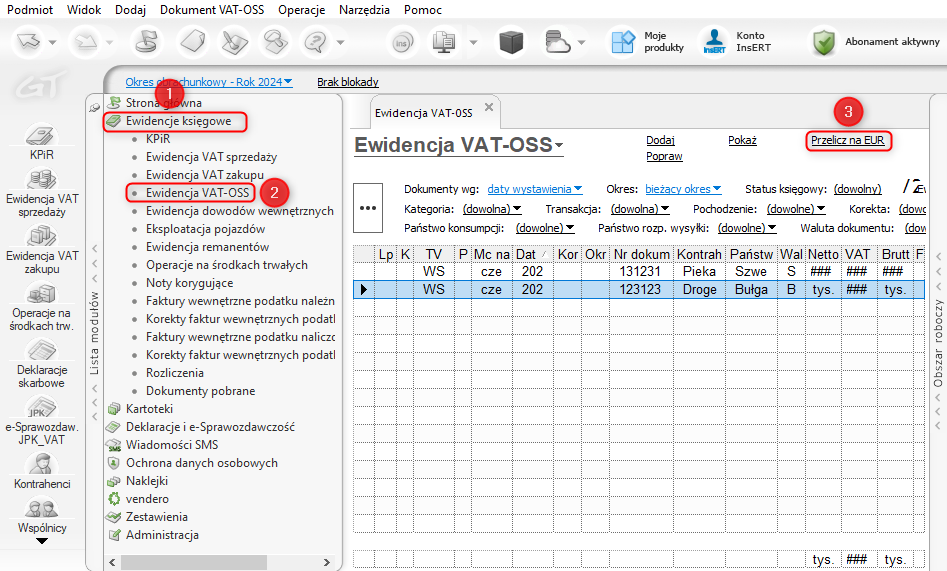Select Rozliczenia tree item
The image size is (947, 571).
click(x=175, y=373)
